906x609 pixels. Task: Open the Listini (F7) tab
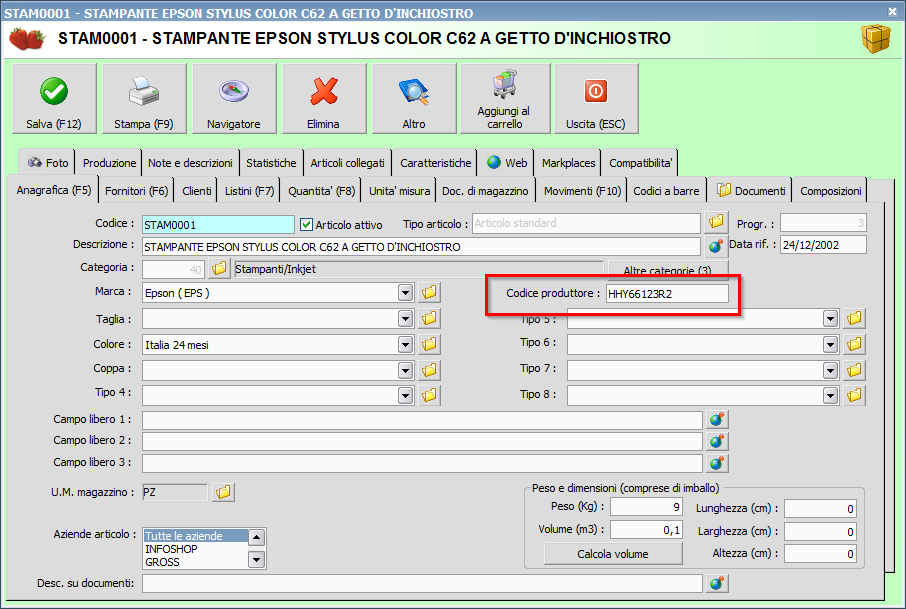pyautogui.click(x=249, y=191)
